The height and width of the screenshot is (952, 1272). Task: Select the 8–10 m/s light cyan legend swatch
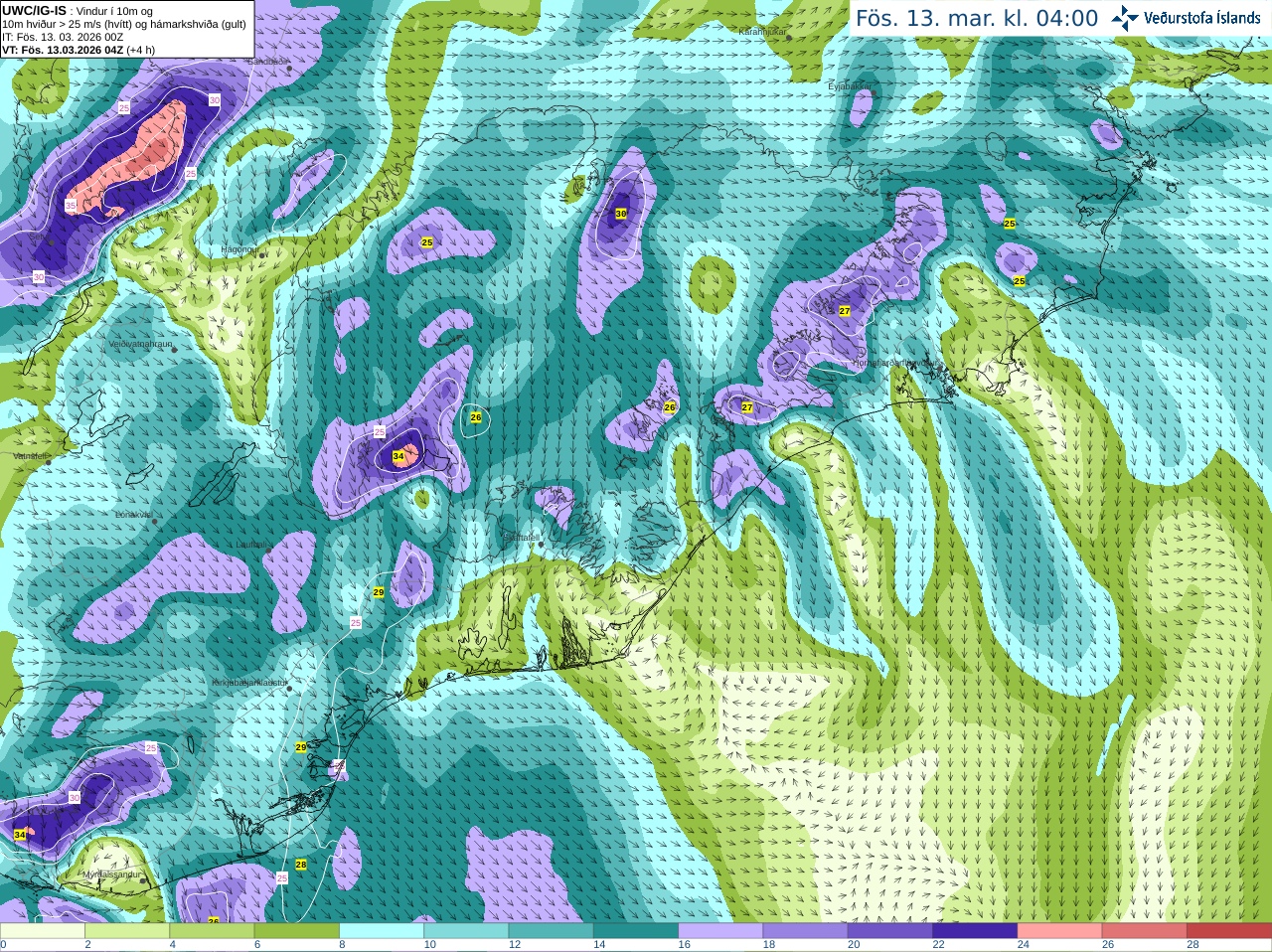(x=382, y=931)
